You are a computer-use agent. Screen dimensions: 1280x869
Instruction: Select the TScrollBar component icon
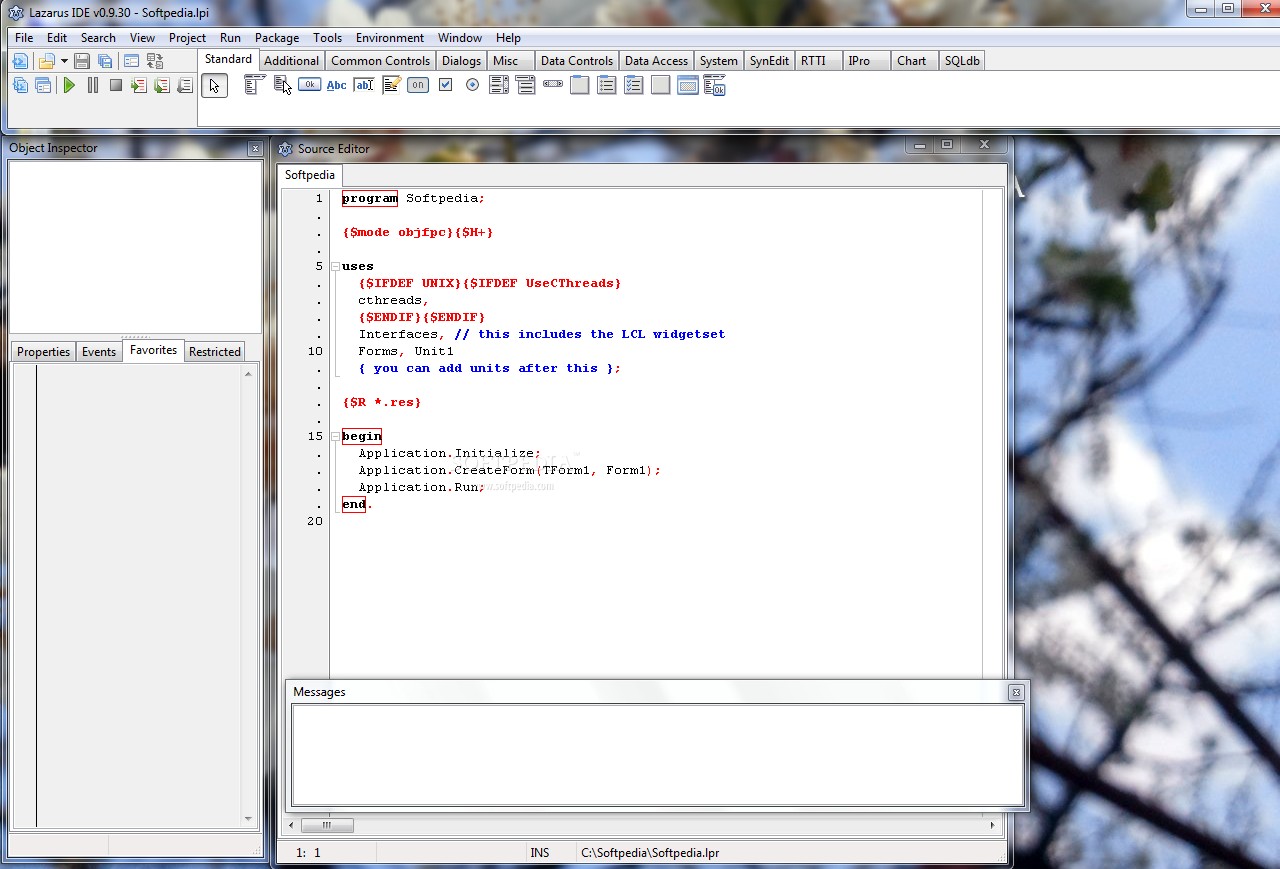pos(553,85)
